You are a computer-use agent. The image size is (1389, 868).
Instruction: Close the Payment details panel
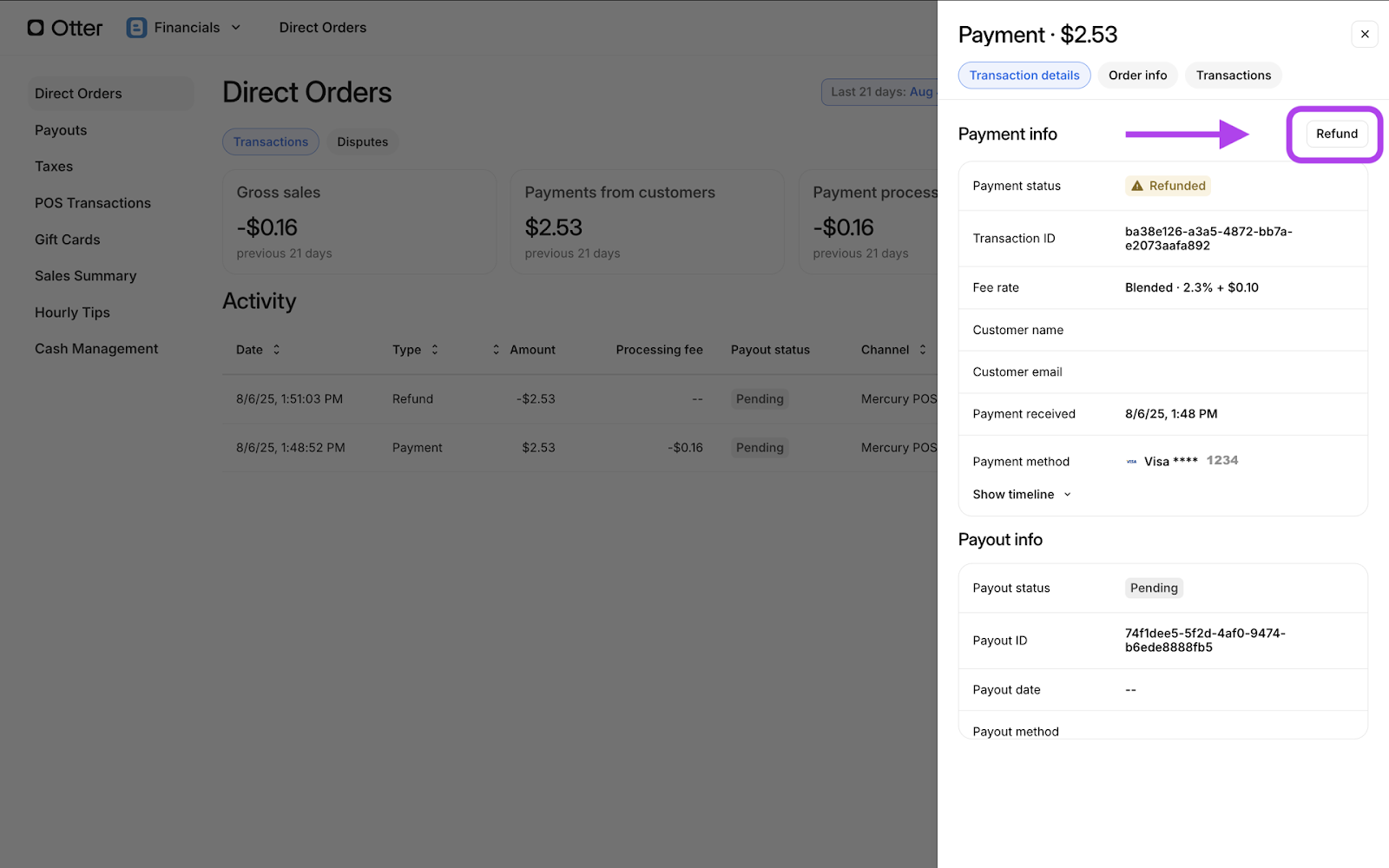pos(1365,34)
